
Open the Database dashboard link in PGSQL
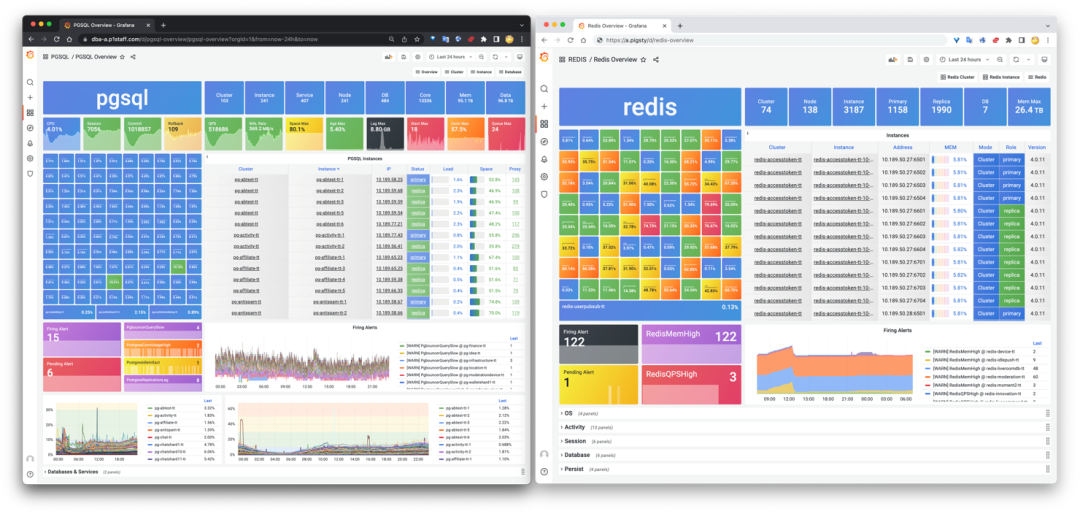510,72
